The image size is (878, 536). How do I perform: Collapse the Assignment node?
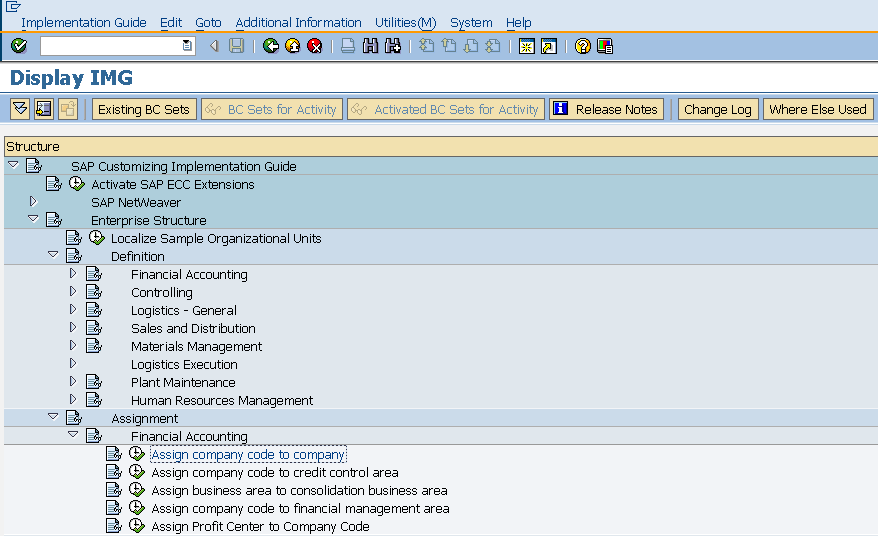coord(53,416)
